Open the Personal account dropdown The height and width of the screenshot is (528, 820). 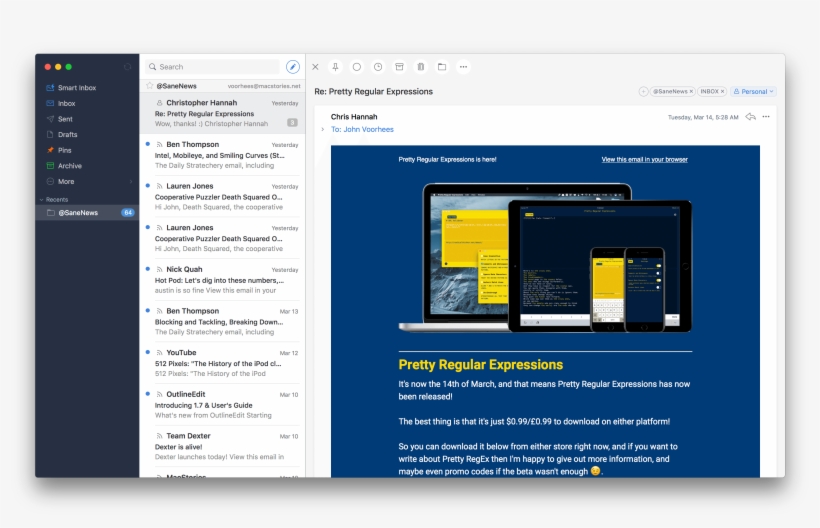[754, 91]
